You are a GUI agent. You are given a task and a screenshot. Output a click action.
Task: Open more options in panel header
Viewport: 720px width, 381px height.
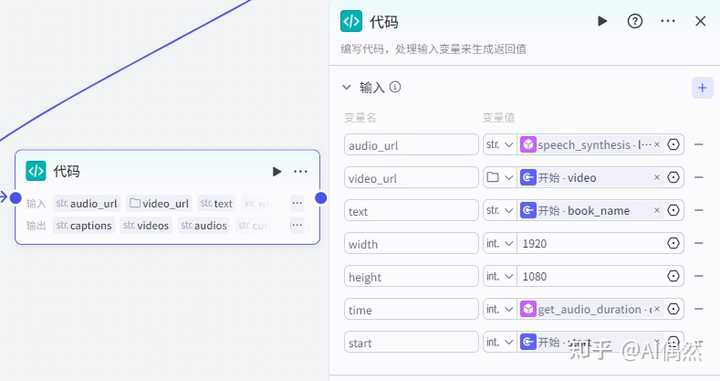668,21
